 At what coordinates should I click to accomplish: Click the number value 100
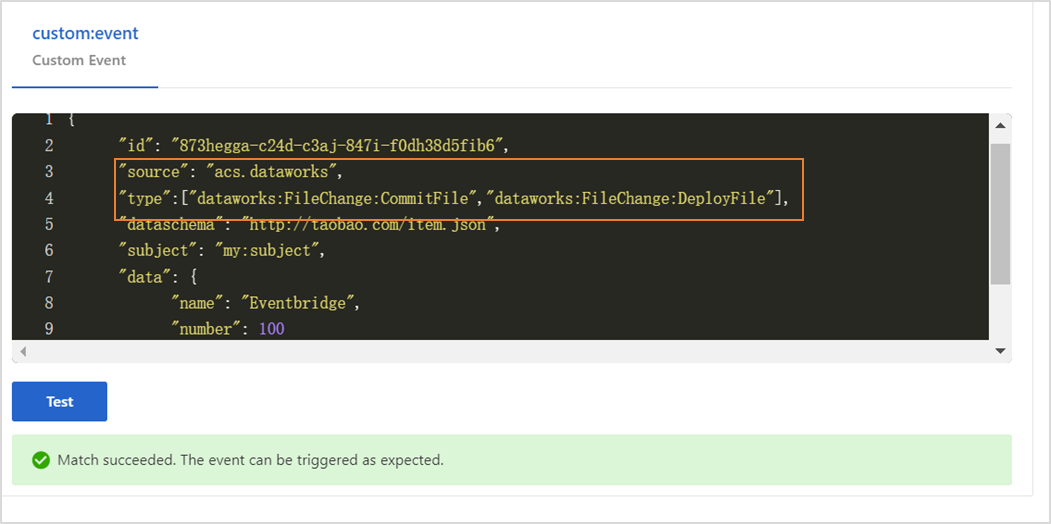[x=271, y=328]
